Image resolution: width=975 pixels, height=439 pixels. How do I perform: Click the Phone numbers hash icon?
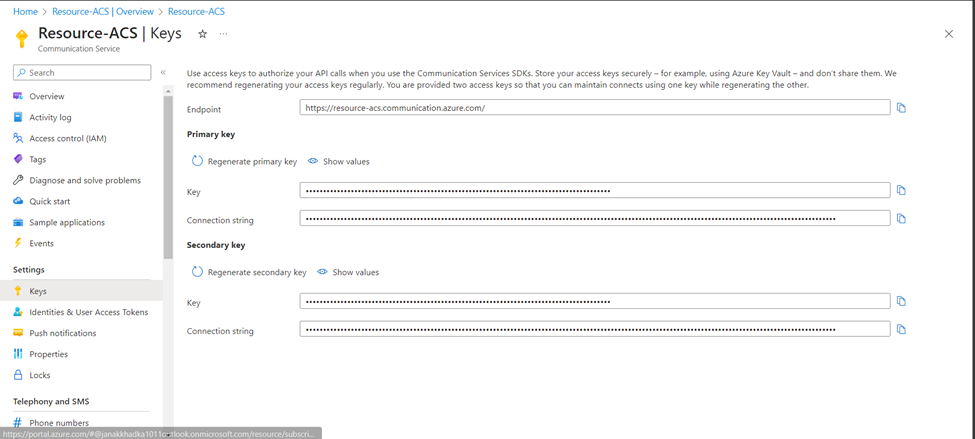pyautogui.click(x=18, y=423)
